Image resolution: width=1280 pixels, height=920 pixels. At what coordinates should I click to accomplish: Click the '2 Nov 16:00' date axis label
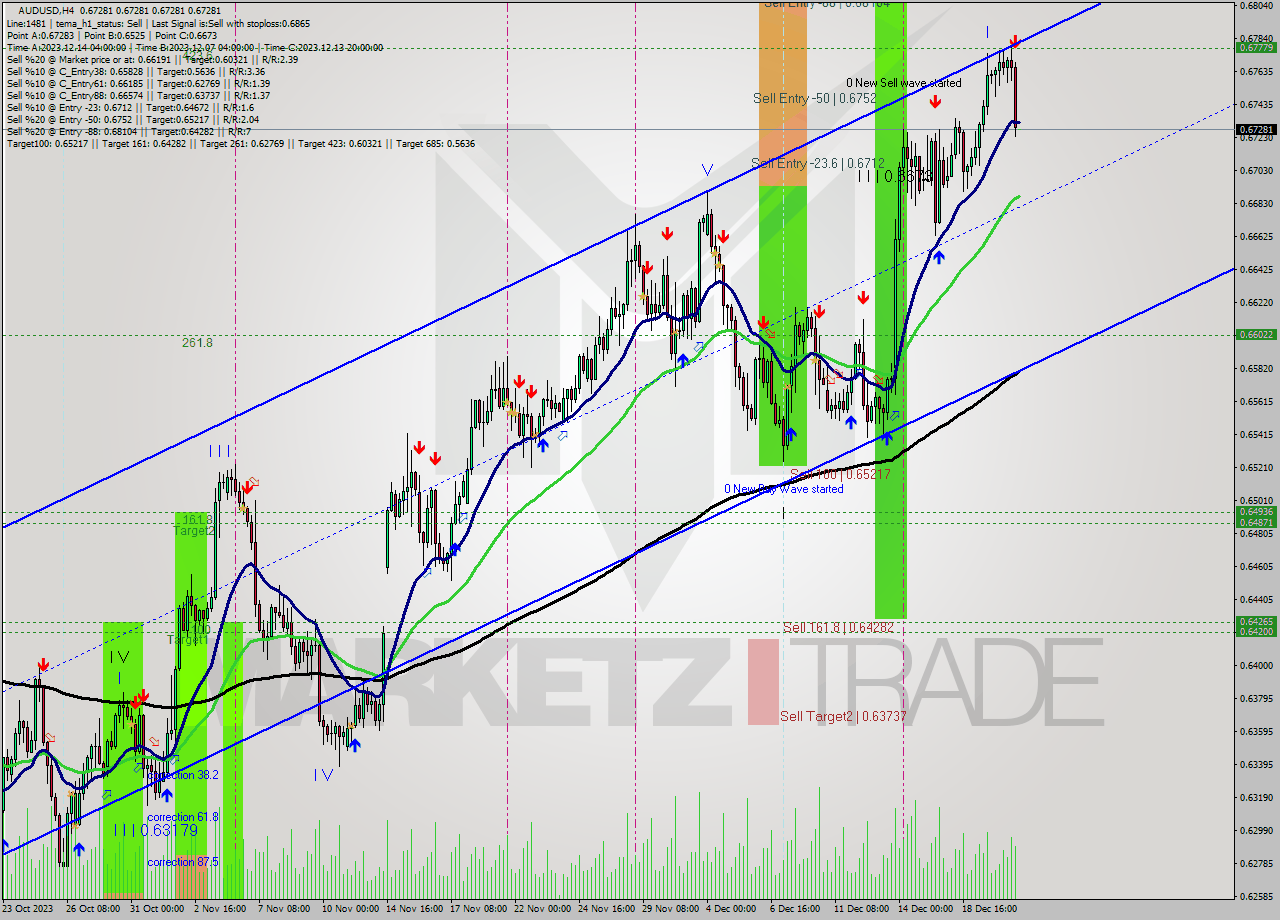(221, 909)
